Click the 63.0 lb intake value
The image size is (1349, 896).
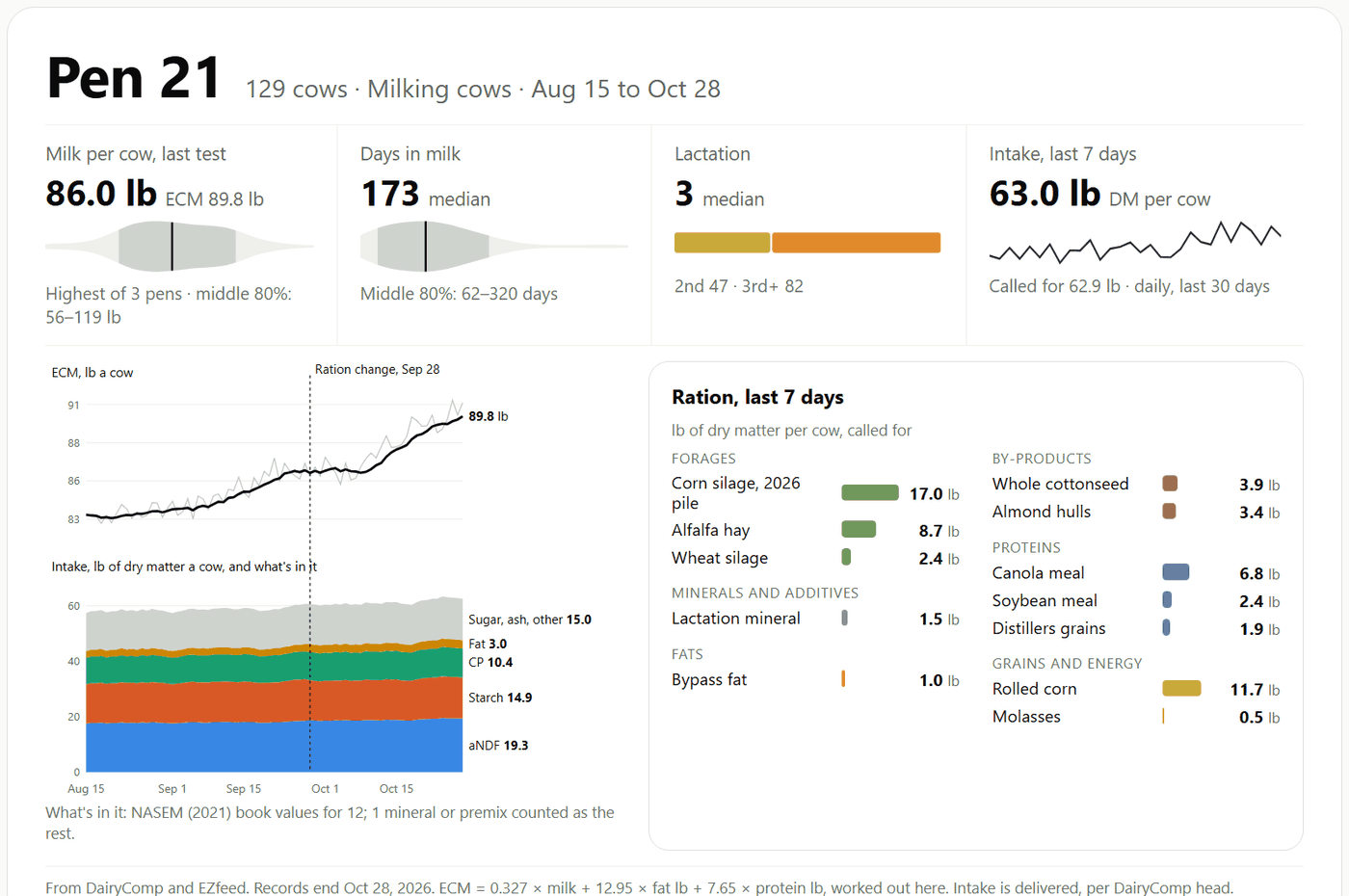[x=1045, y=194]
